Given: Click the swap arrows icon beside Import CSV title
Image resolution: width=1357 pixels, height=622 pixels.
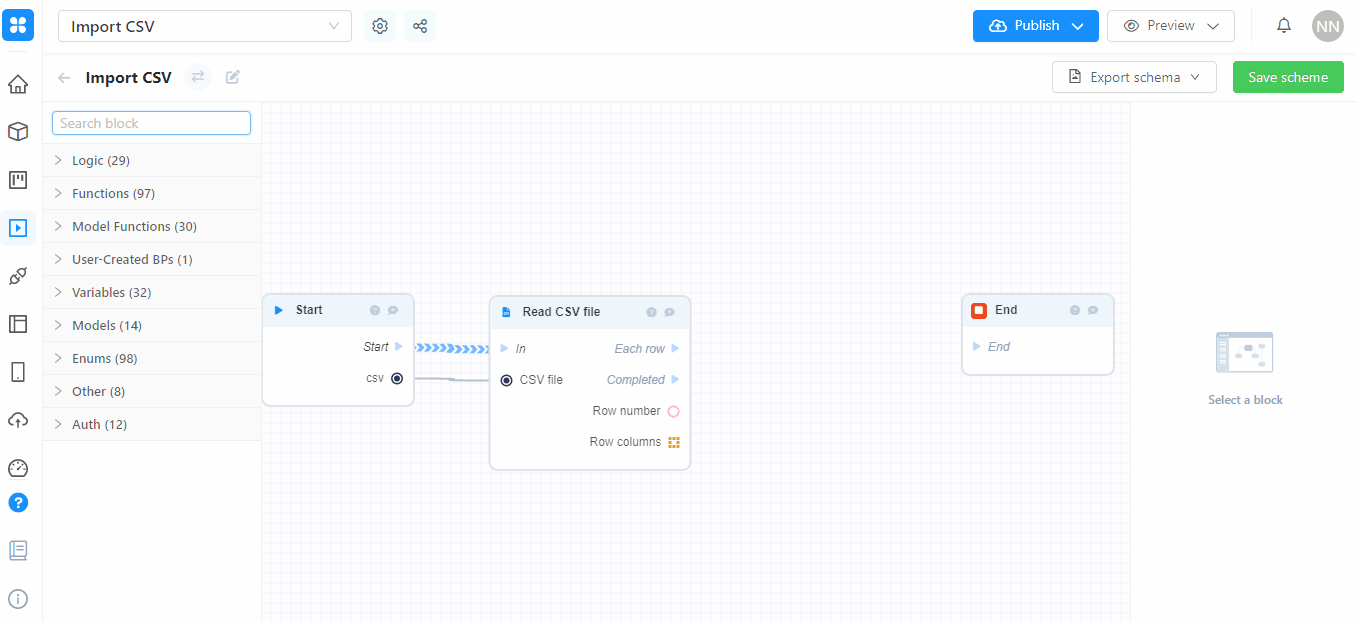Looking at the screenshot, I should [x=198, y=77].
